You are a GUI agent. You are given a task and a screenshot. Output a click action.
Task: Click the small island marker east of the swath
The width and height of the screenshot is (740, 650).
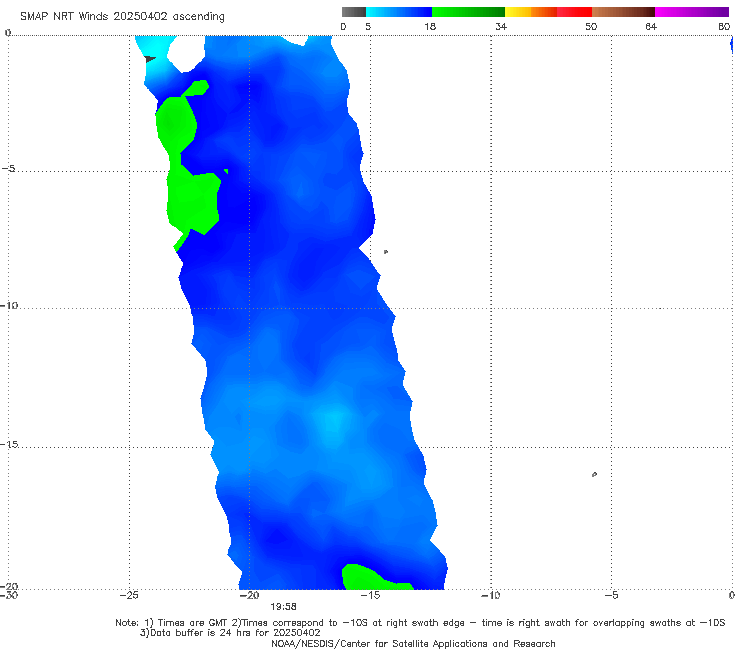click(x=386, y=252)
